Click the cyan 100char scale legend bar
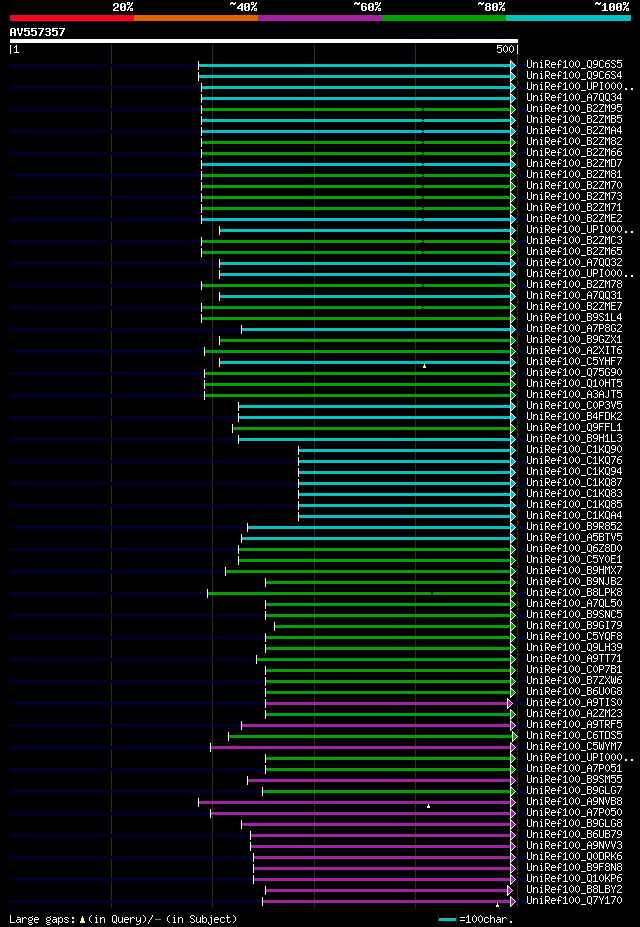The width and height of the screenshot is (640, 927). click(x=447, y=920)
